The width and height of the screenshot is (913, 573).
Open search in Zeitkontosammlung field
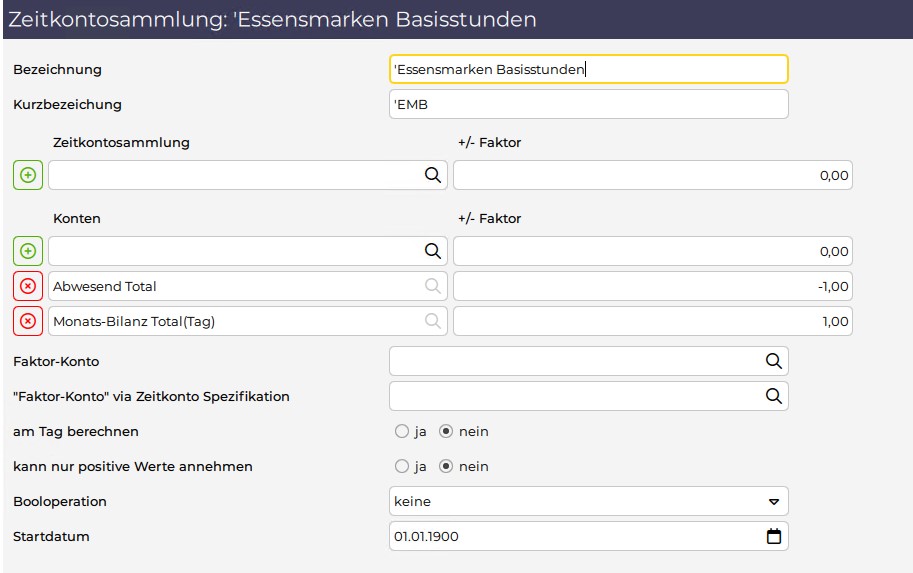pos(433,175)
